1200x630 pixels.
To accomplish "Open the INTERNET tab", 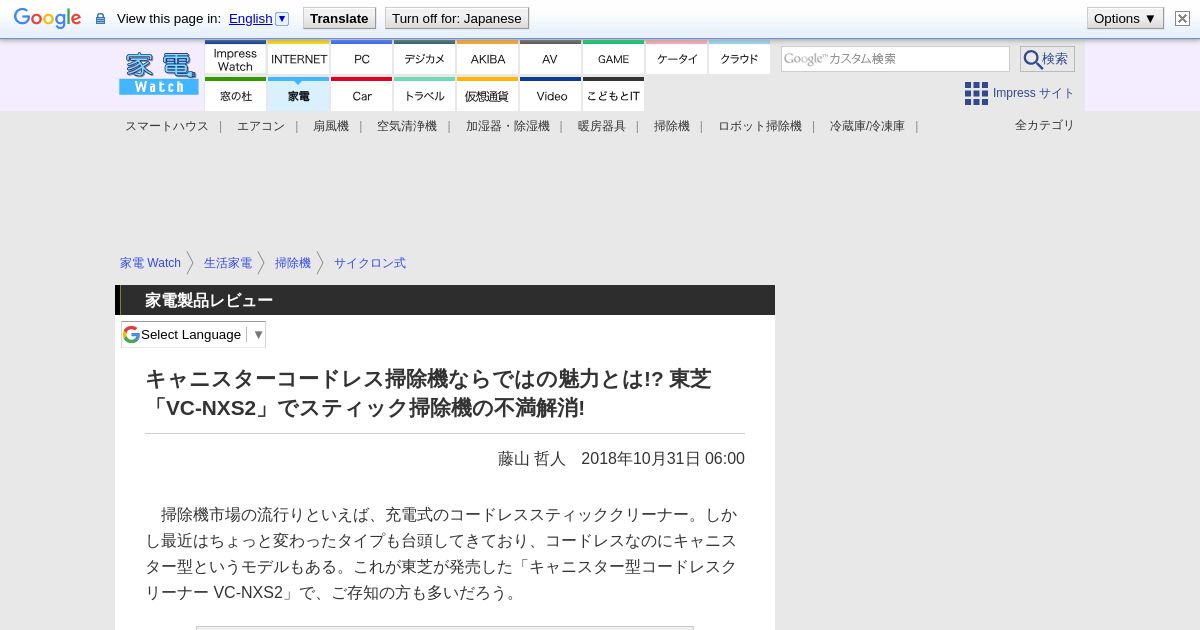I will [299, 59].
